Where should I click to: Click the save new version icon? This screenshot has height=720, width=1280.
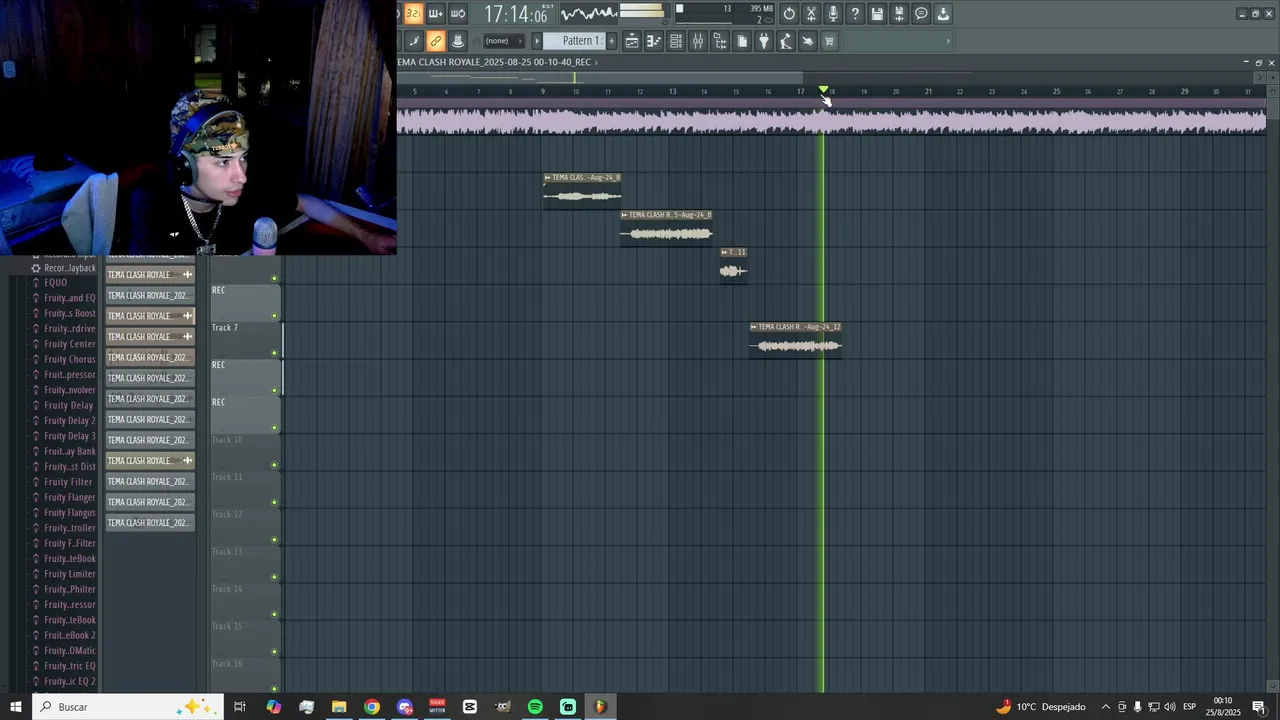(x=899, y=14)
